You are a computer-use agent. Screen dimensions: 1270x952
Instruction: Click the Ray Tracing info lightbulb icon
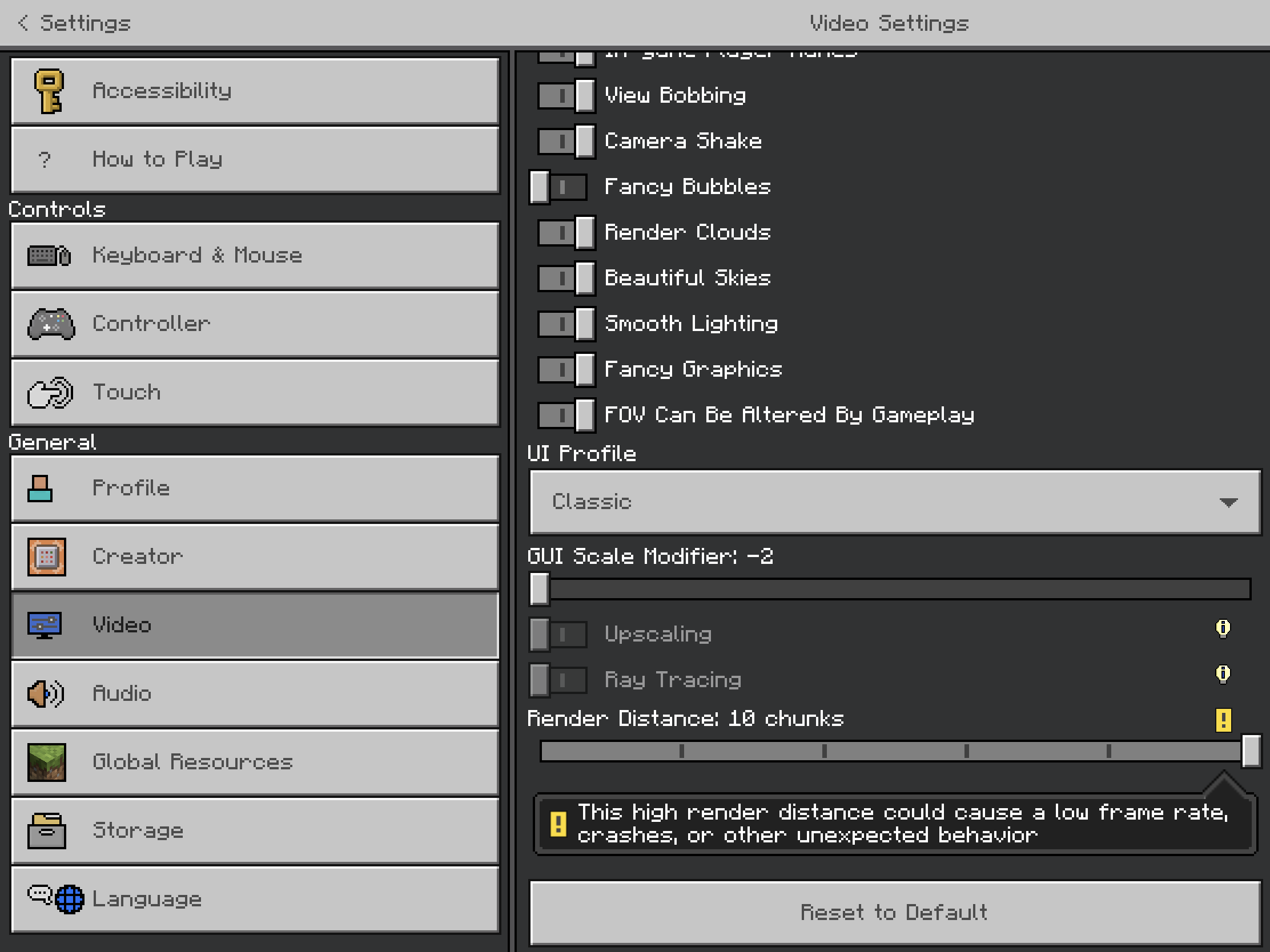pos(1223,673)
